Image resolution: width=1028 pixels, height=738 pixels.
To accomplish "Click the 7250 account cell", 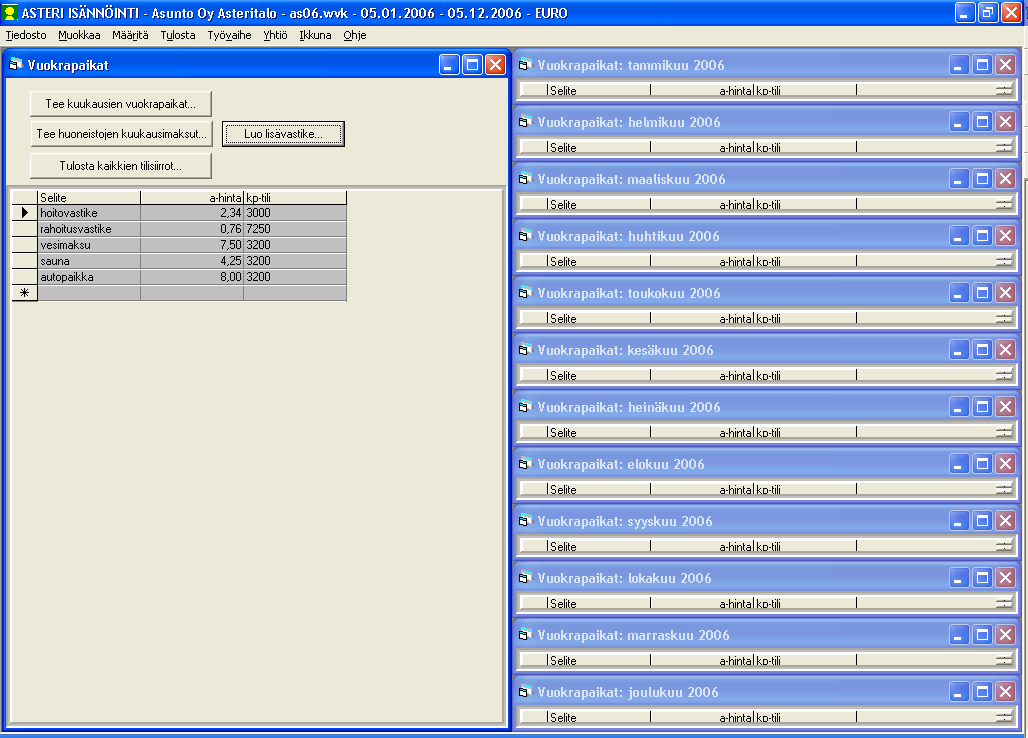I will 295,229.
